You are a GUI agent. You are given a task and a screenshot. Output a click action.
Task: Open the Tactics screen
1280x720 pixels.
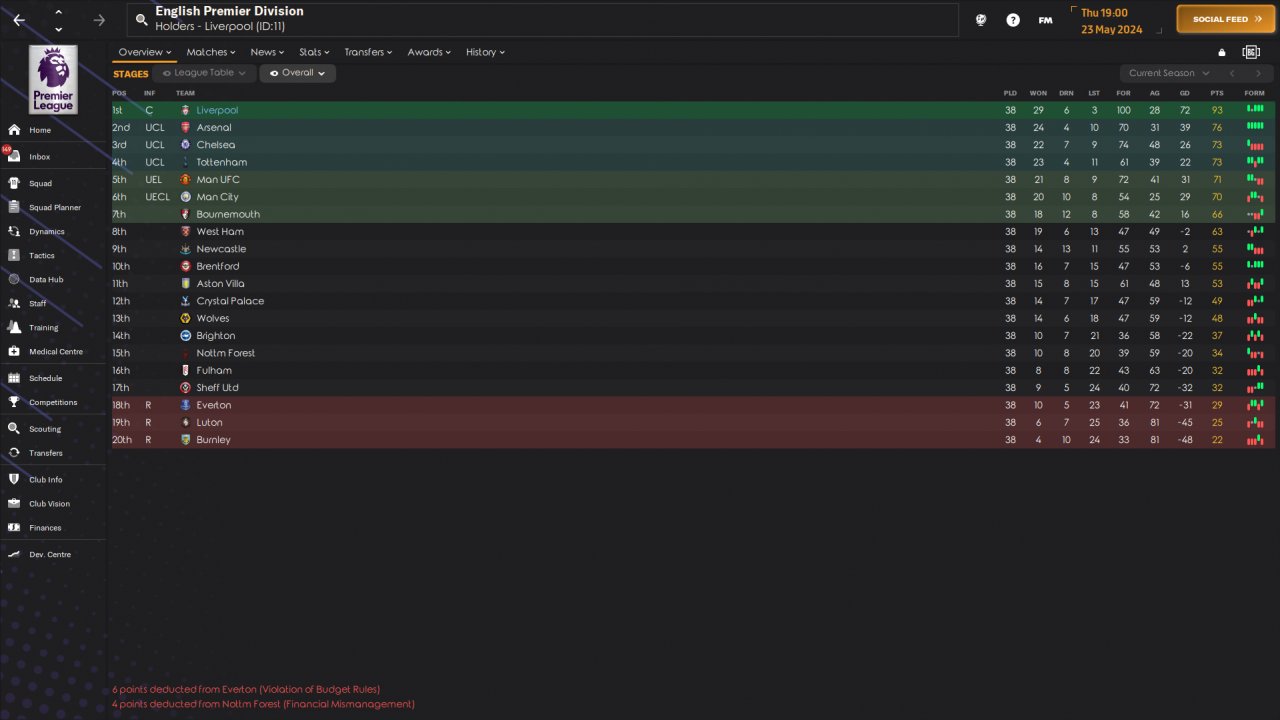[42, 255]
